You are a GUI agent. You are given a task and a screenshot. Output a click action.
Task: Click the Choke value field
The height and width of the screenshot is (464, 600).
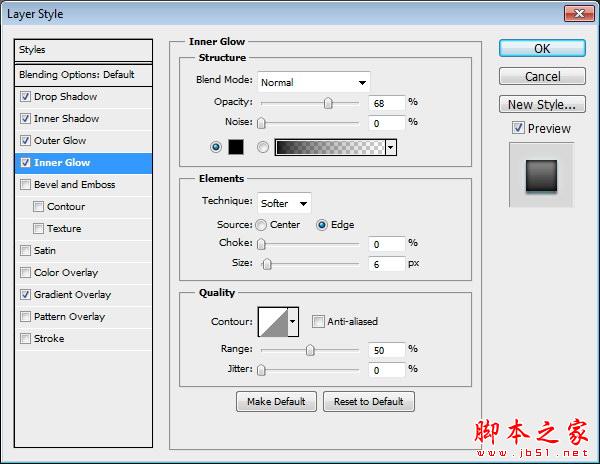[386, 244]
